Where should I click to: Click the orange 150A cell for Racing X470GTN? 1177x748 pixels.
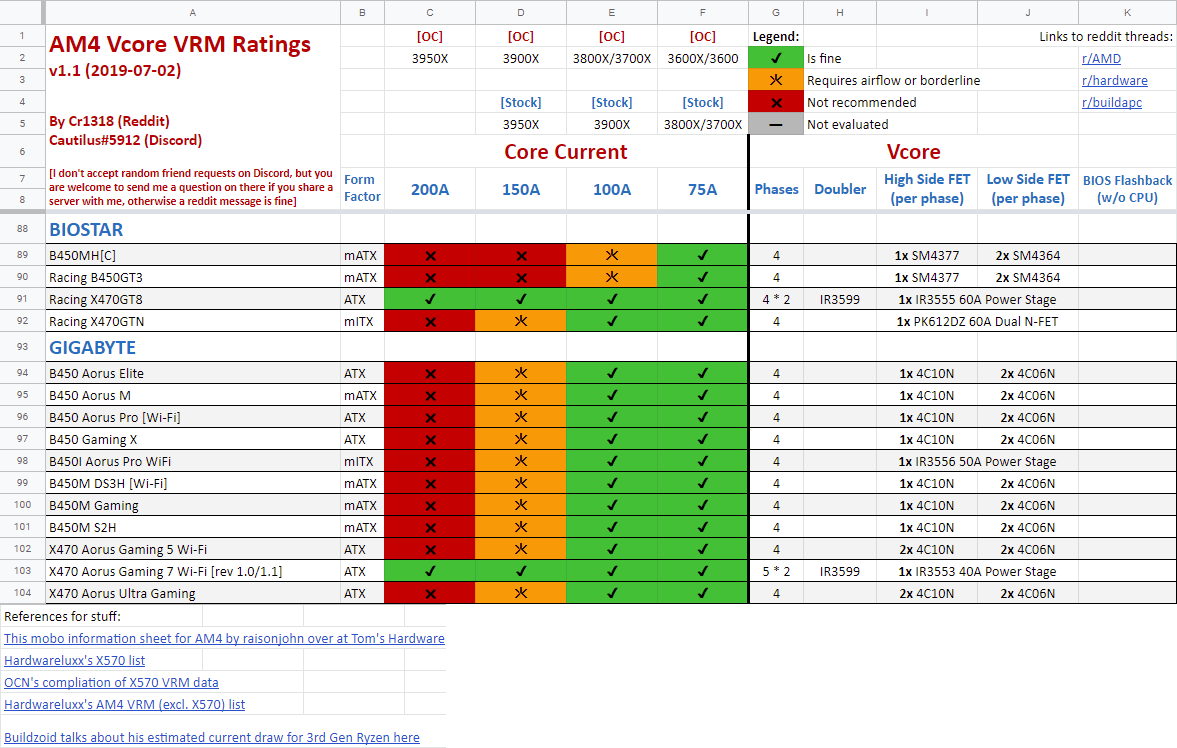521,321
